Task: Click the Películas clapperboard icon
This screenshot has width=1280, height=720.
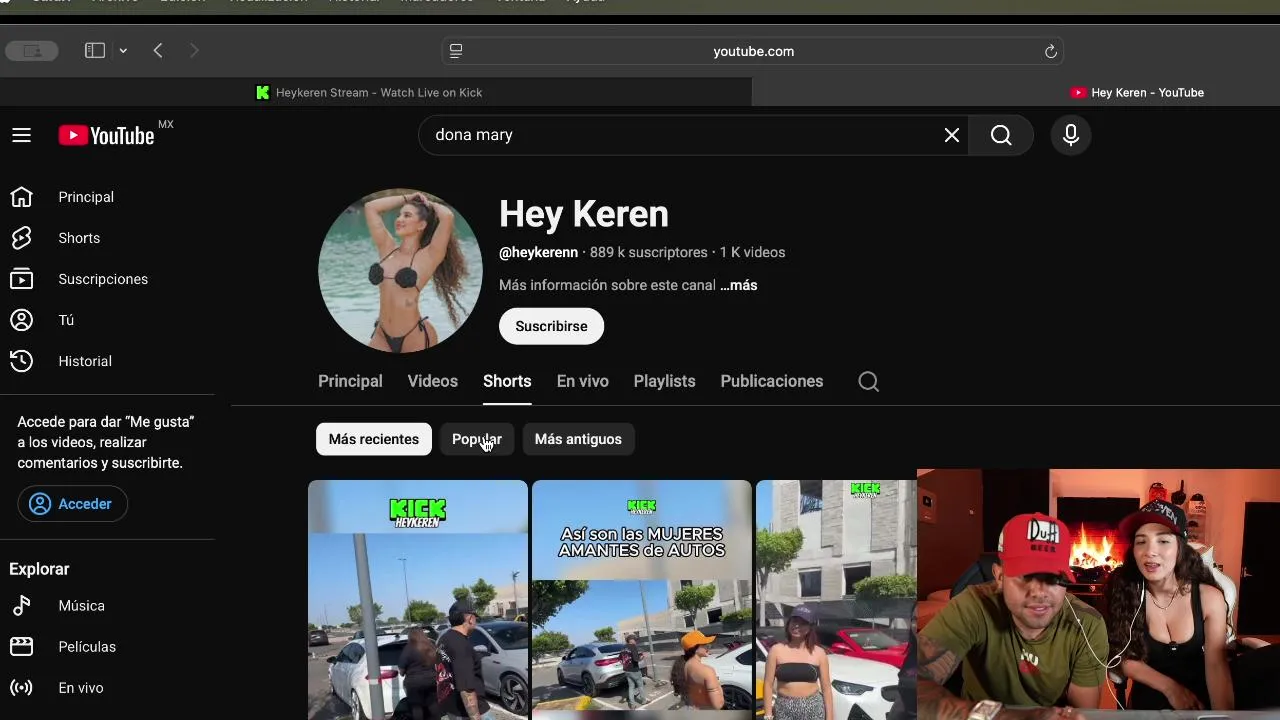Action: point(21,647)
